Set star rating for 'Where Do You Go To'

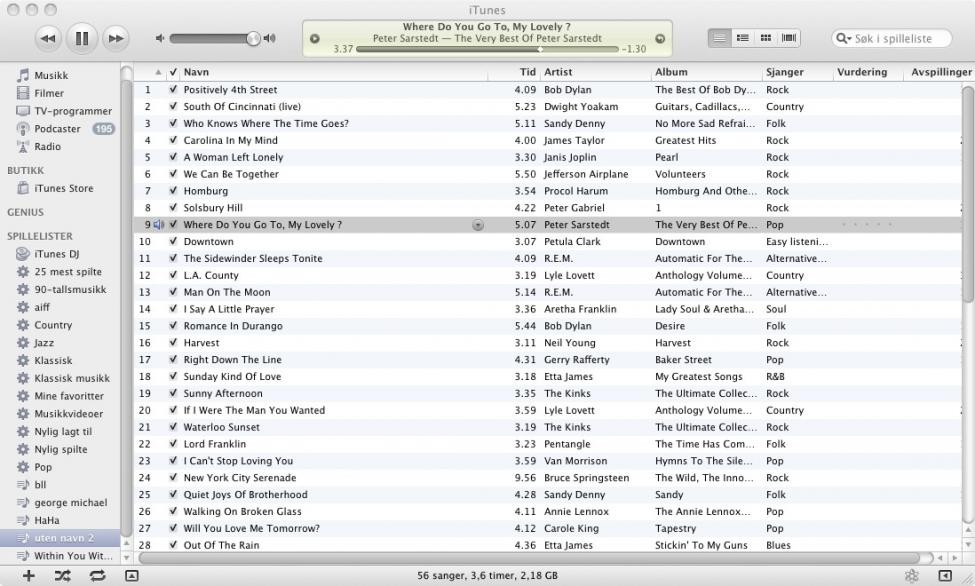pos(867,225)
